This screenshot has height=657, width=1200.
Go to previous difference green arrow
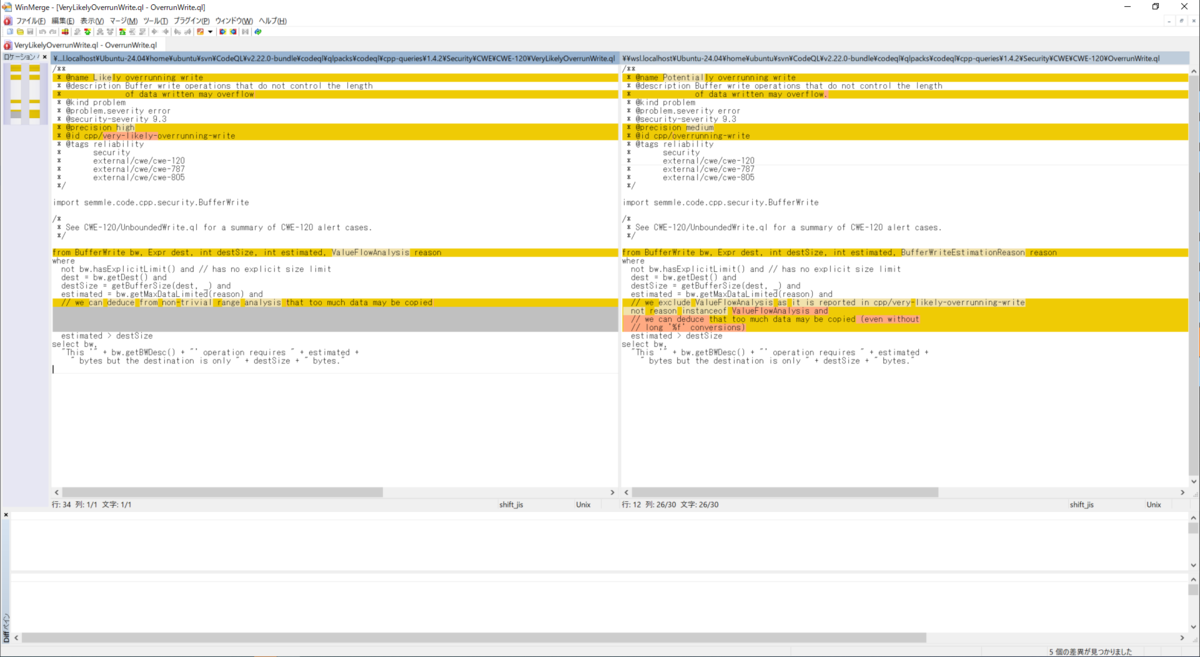coord(88,31)
